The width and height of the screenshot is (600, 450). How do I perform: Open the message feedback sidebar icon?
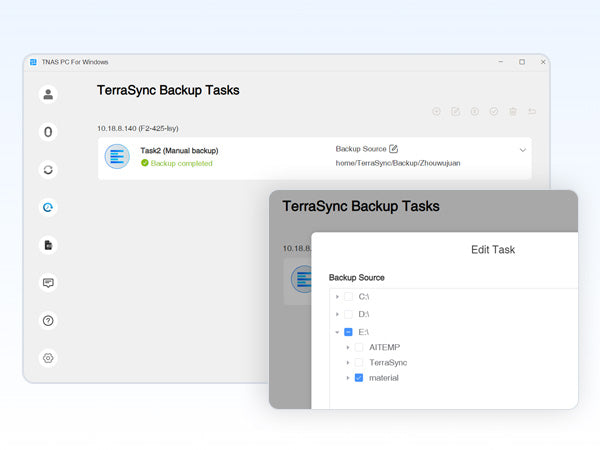coord(48,283)
